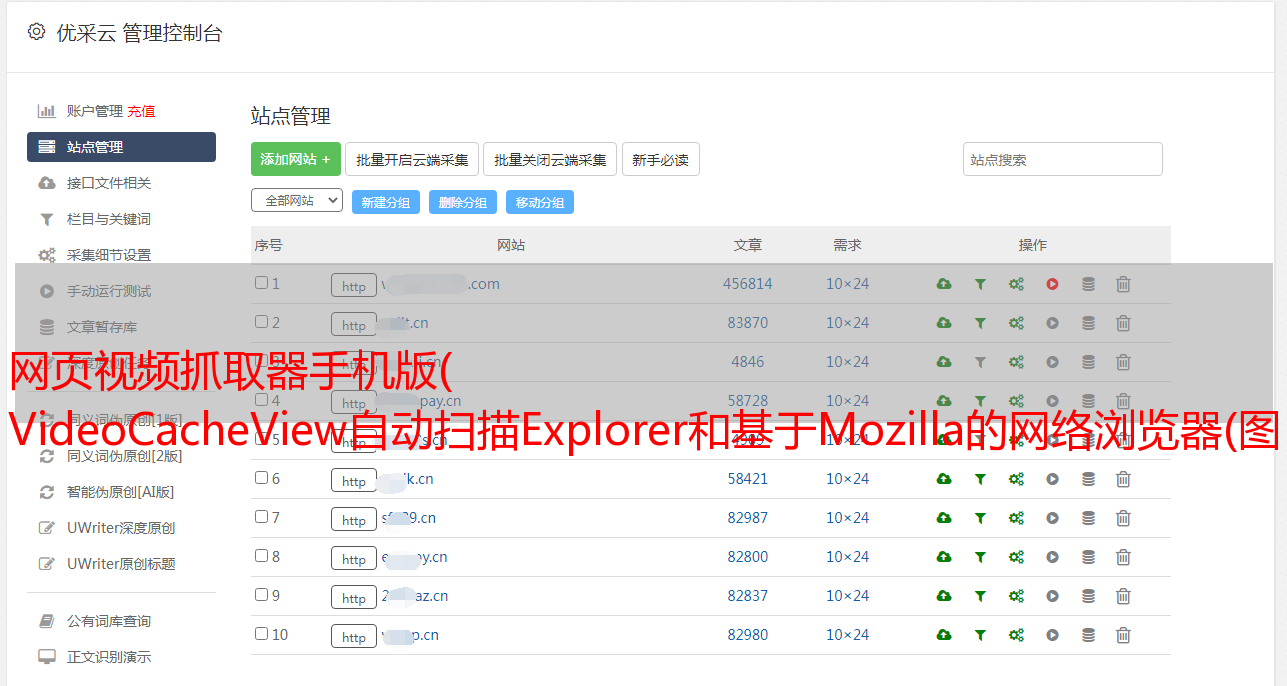This screenshot has width=1287, height=686.
Task: Click the filter icon in row 7
Action: click(x=980, y=518)
